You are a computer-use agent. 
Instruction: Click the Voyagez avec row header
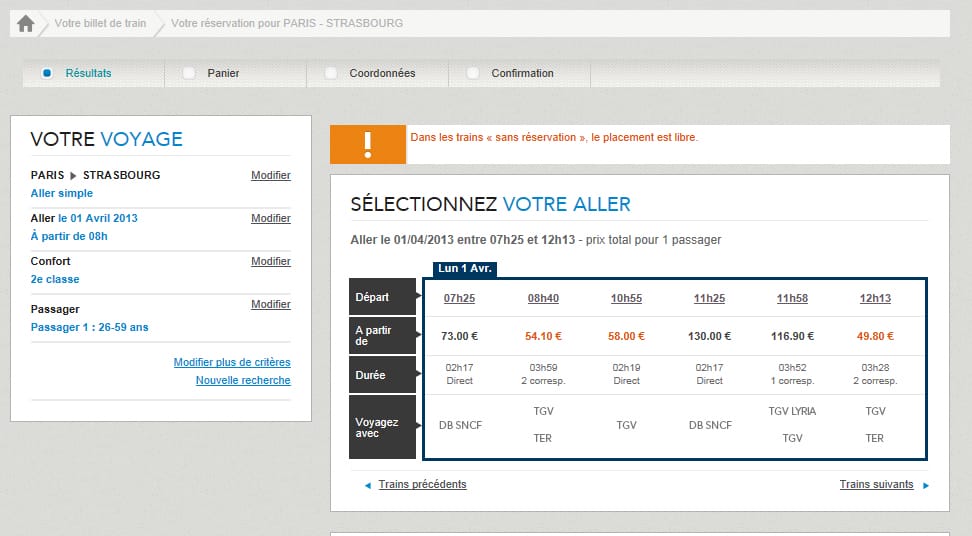point(382,427)
